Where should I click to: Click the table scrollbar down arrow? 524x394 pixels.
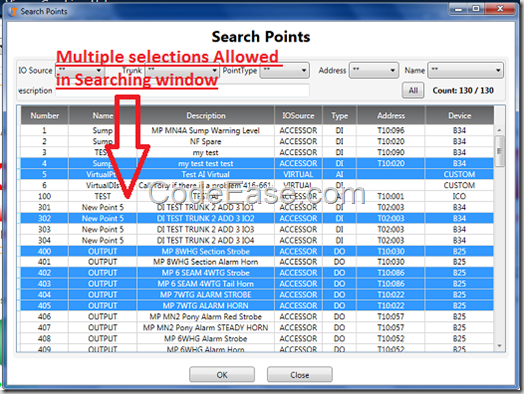tap(499, 346)
